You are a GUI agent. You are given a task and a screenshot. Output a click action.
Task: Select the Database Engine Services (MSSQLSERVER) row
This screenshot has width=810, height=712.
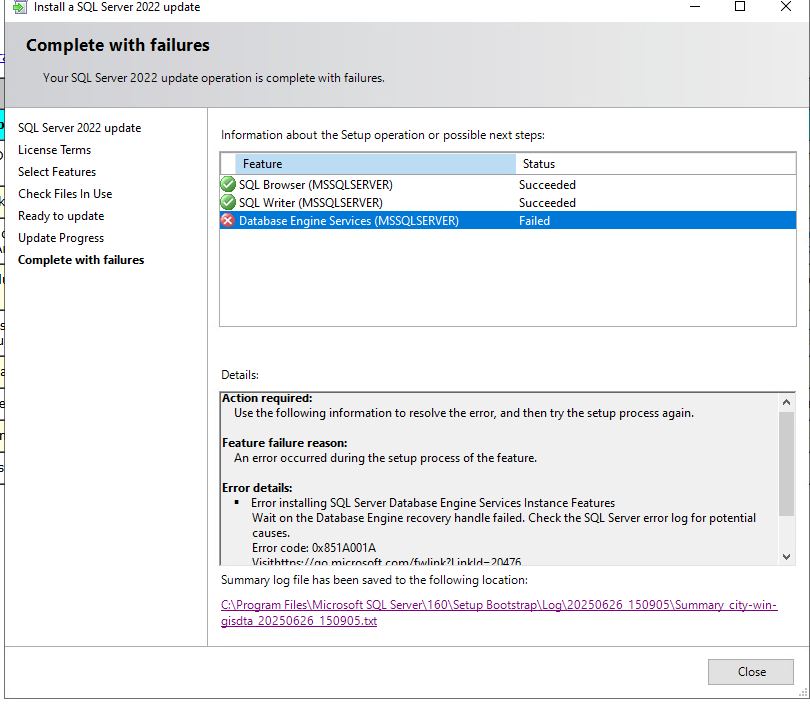(x=508, y=221)
